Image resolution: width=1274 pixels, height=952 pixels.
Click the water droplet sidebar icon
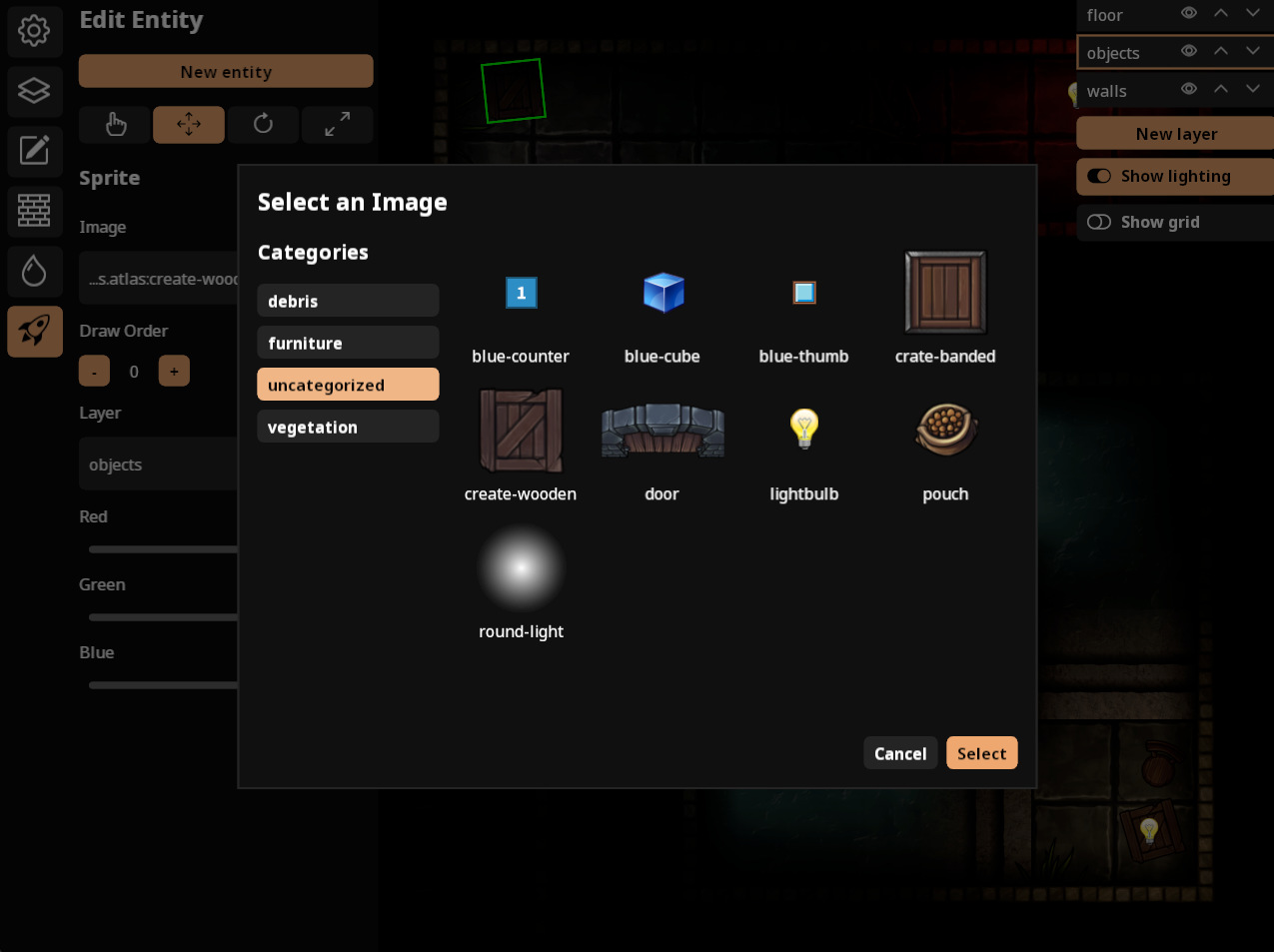pos(34,271)
